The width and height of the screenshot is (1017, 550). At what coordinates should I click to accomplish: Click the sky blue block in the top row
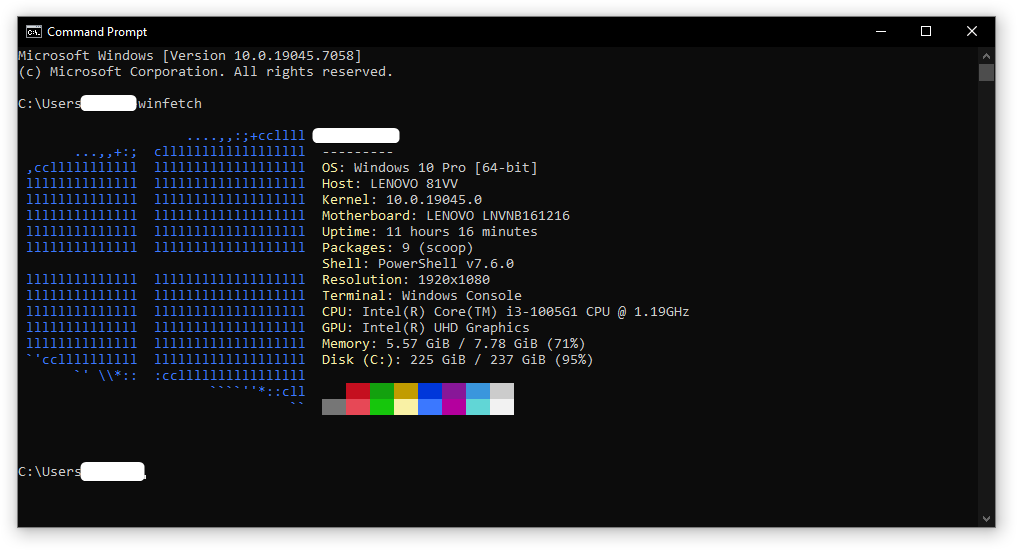478,391
